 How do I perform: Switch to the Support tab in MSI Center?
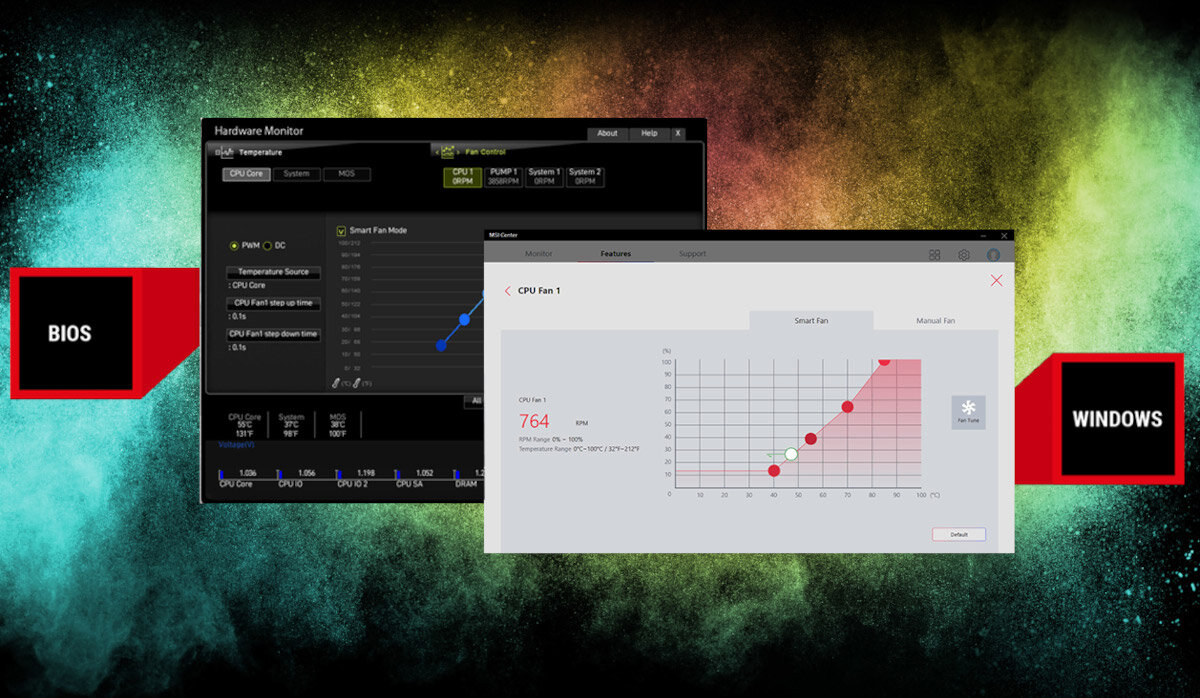692,254
